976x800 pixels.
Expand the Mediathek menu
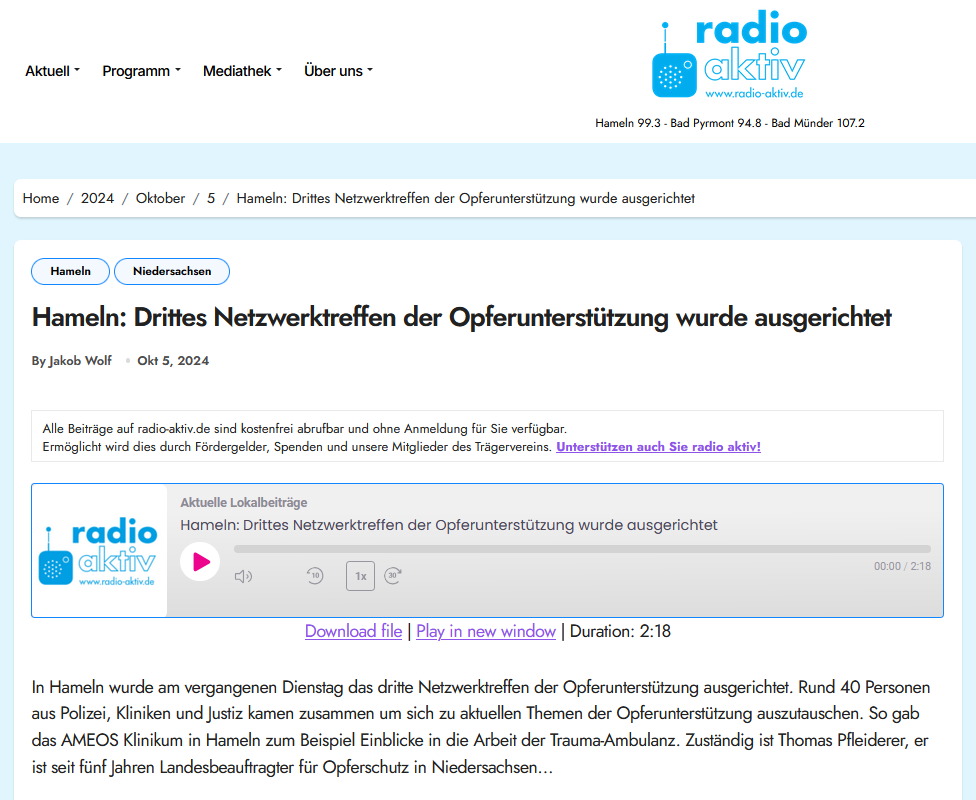pyautogui.click(x=242, y=71)
